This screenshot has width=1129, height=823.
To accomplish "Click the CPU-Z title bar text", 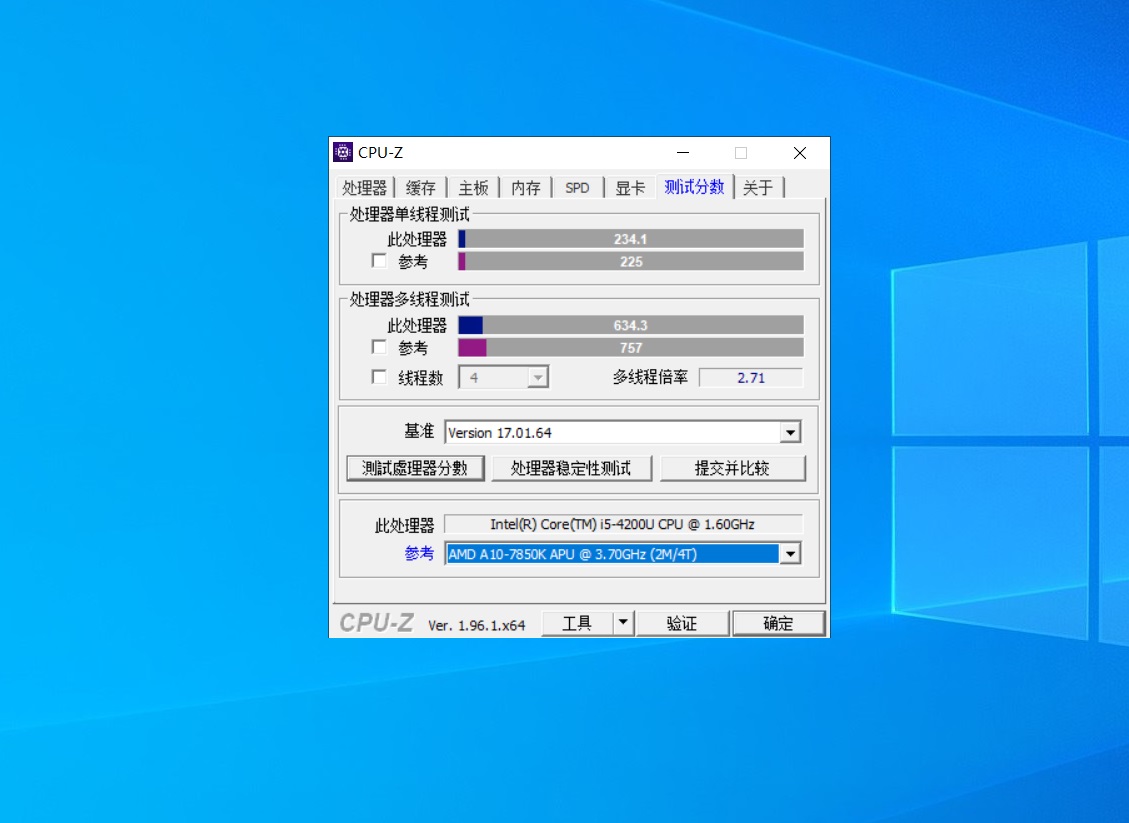I will [380, 153].
